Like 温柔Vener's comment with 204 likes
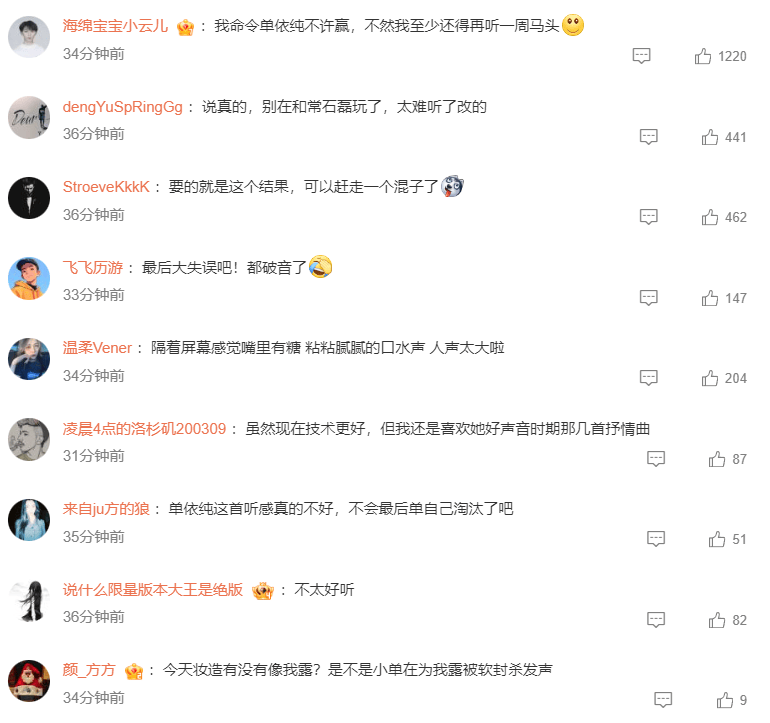Image resolution: width=770 pixels, height=723 pixels. tap(710, 378)
